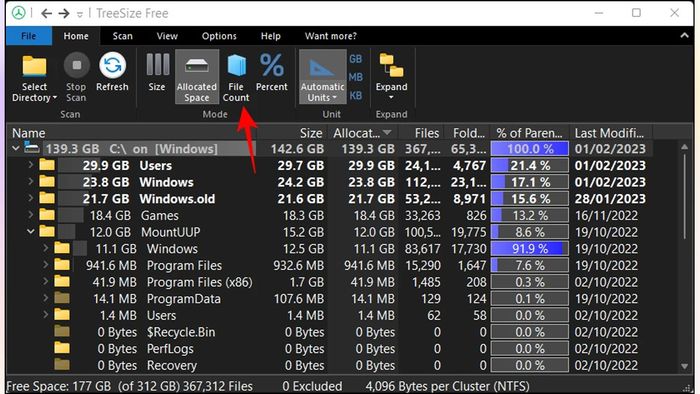Set display unit to KB
This screenshot has height=394, width=700.
(x=356, y=95)
